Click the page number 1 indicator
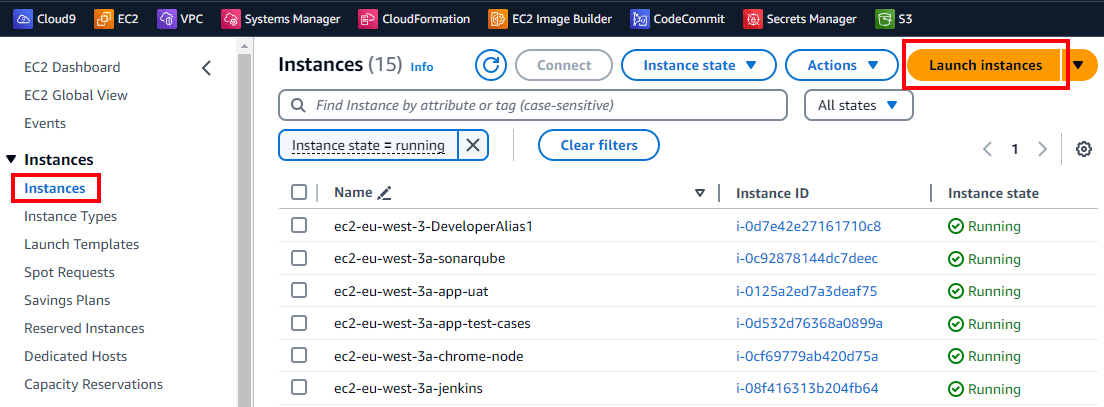Viewport: 1104px width, 407px height. coord(1015,149)
